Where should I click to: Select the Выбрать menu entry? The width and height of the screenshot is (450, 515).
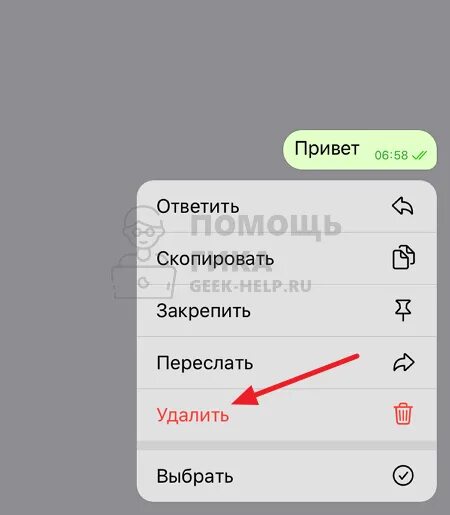click(x=287, y=476)
